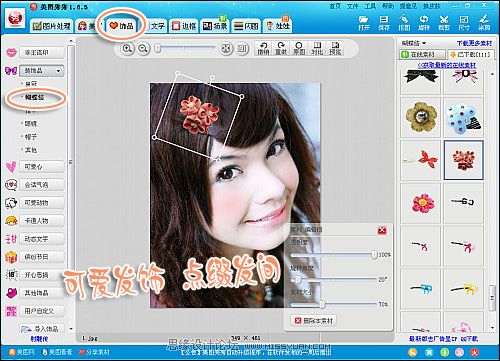Viewport: 500px width, 361px height.
Task: Click the 导入饰品 import accessory button
Action: click(x=42, y=329)
